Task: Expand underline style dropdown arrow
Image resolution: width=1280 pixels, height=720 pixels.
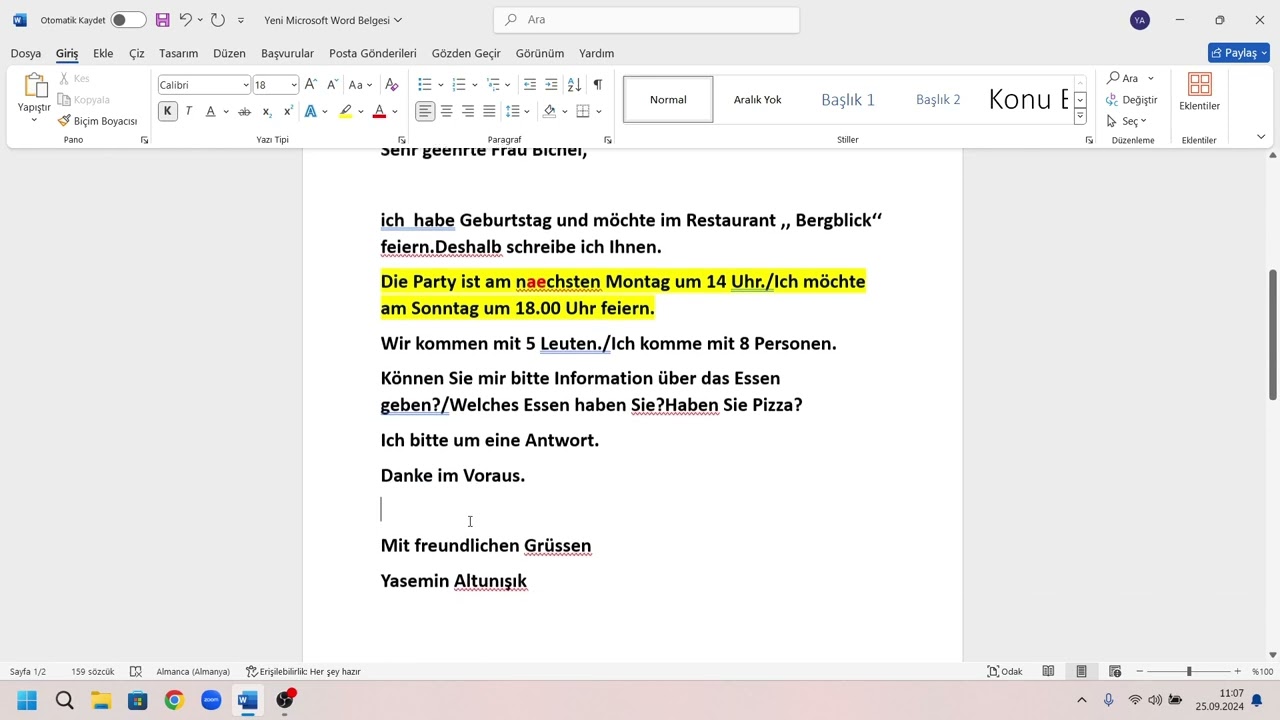Action: pyautogui.click(x=226, y=112)
